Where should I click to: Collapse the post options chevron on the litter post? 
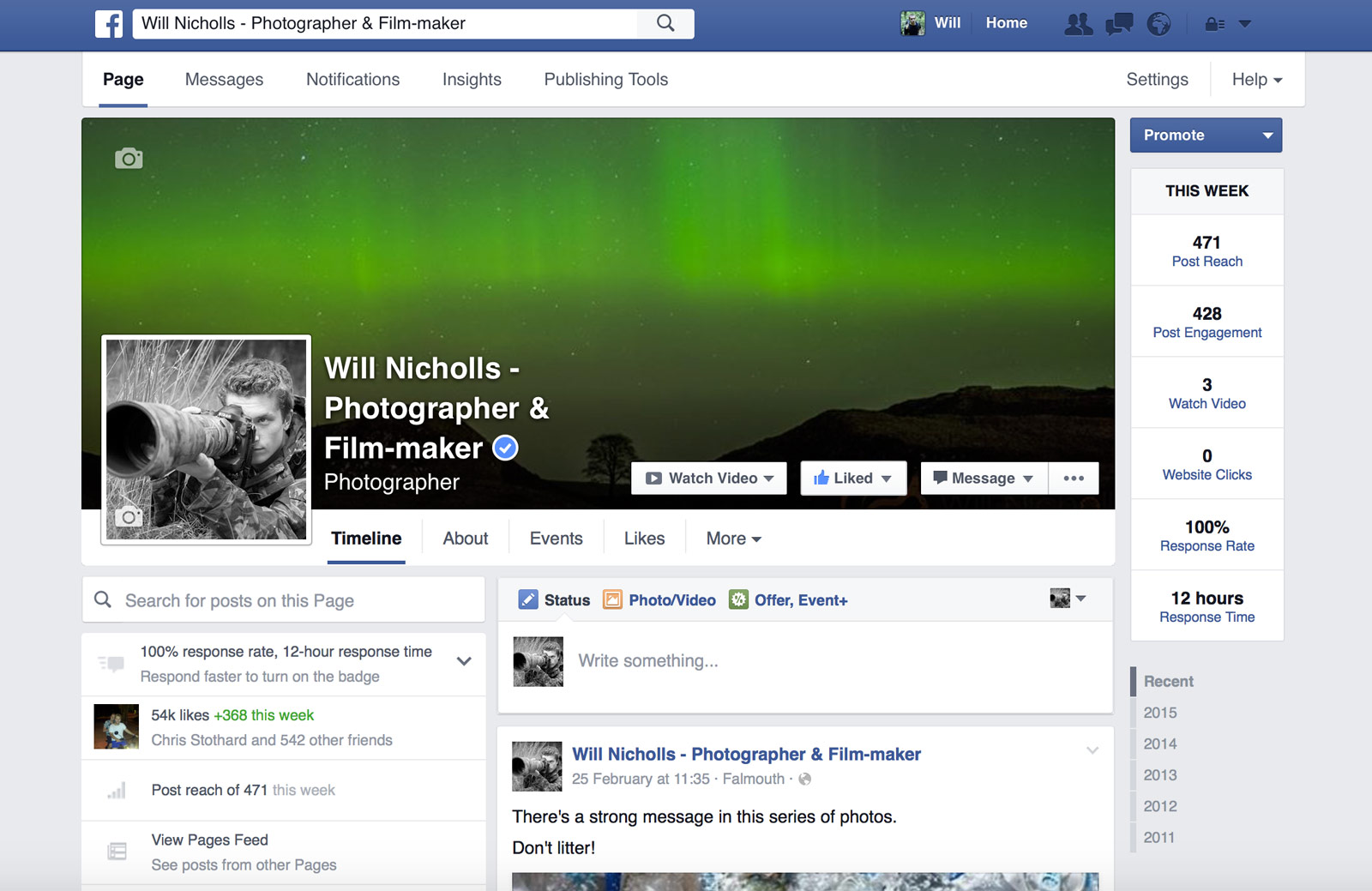pos(1092,750)
